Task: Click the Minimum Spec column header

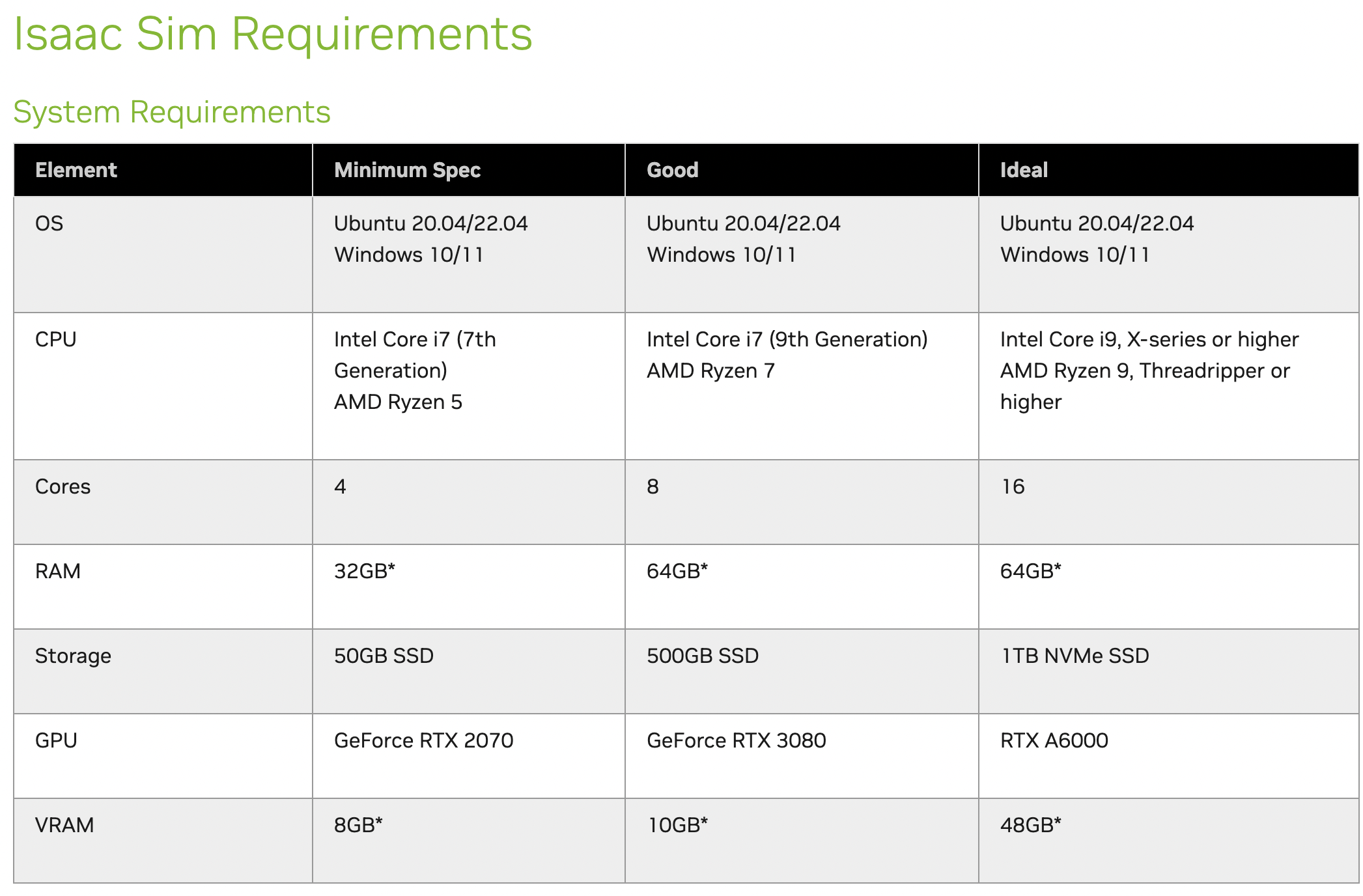Action: click(407, 170)
